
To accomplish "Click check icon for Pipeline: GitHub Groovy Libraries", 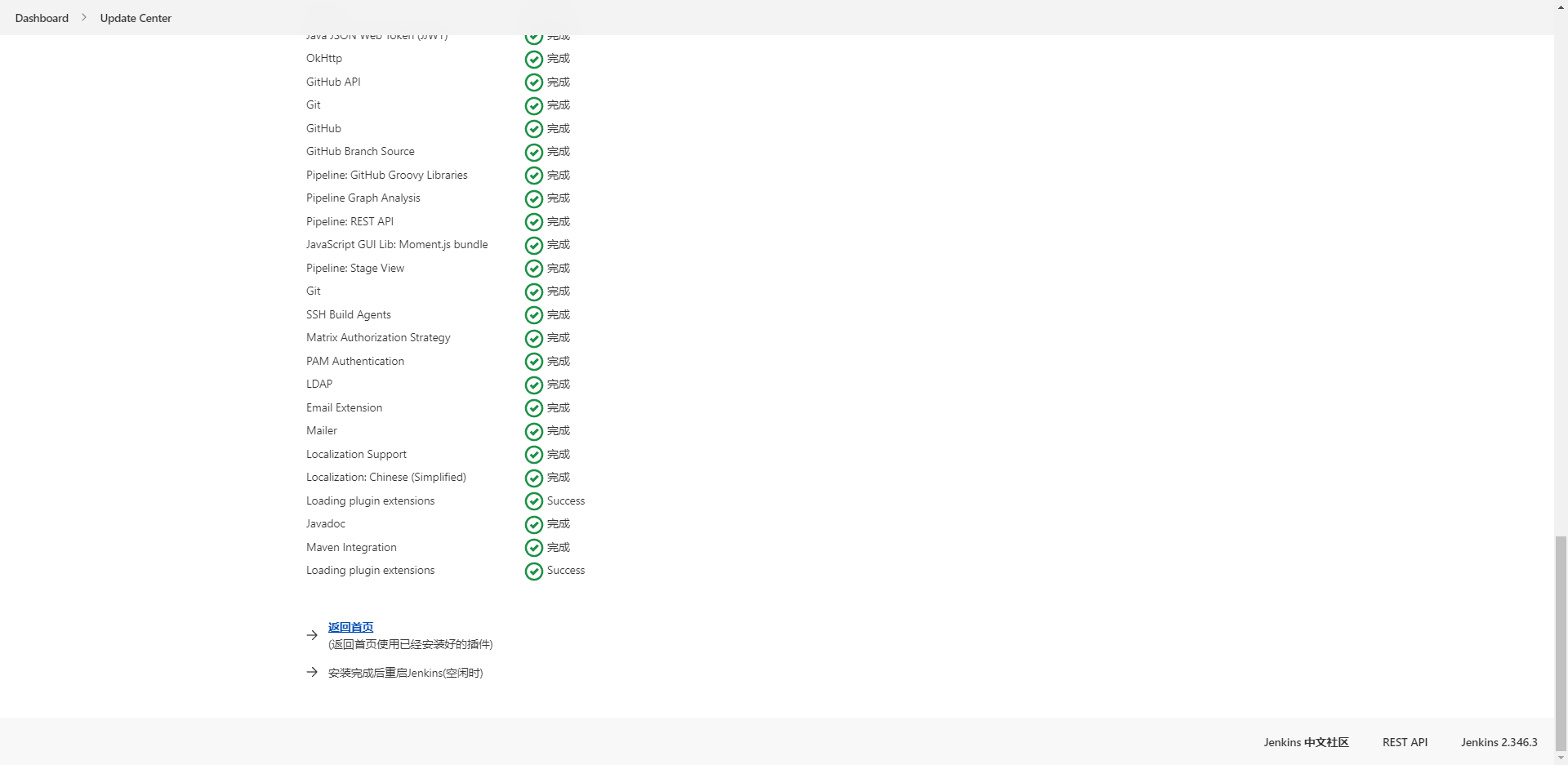I will (x=534, y=176).
